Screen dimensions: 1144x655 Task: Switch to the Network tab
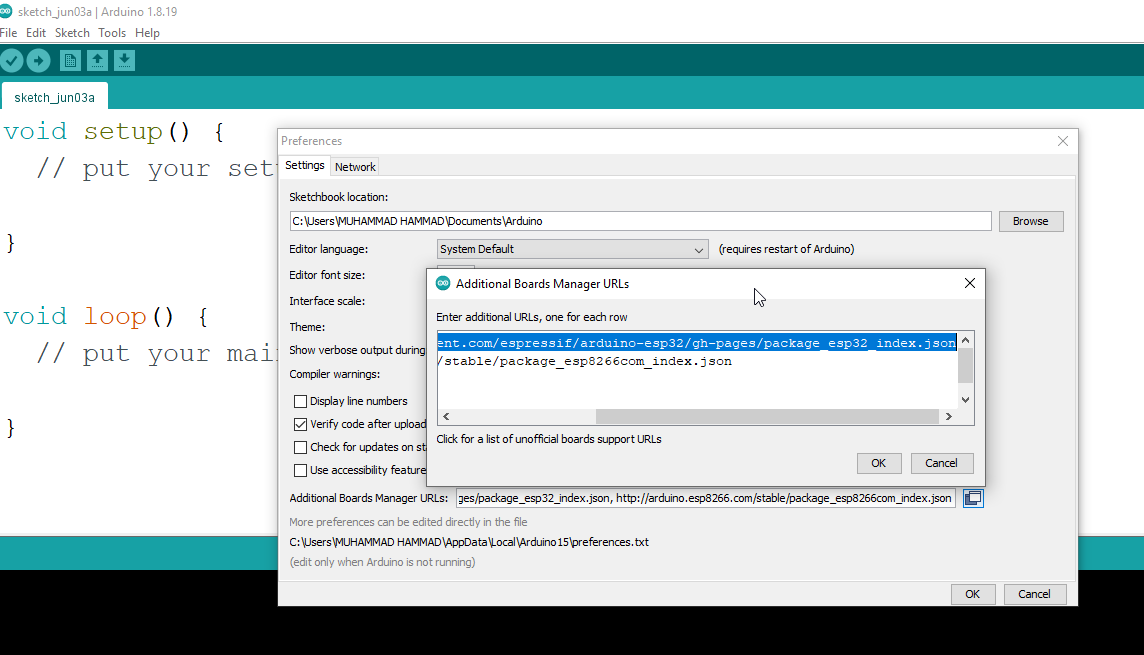355,167
